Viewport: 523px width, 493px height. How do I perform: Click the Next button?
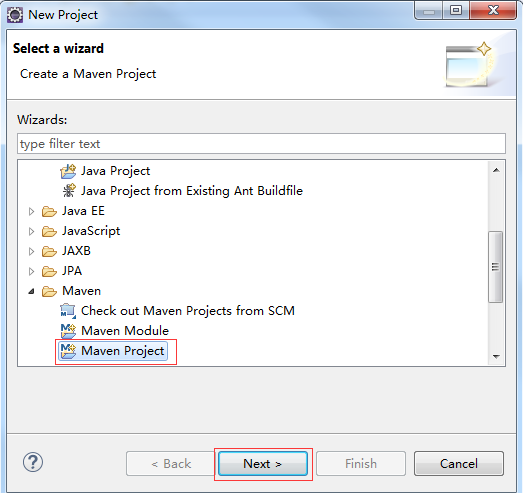263,464
